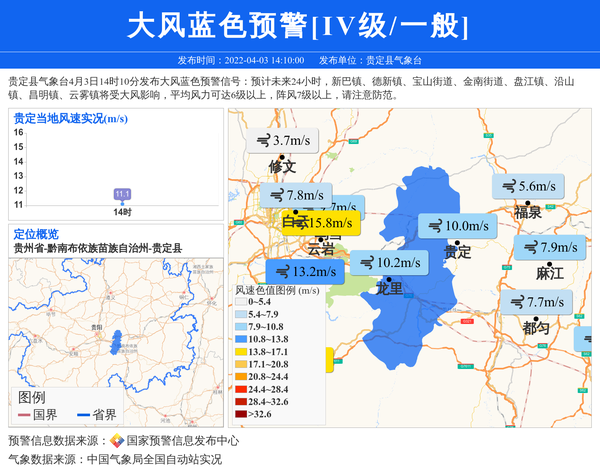Click the wind icon on 13.2m/s label

click(281, 271)
